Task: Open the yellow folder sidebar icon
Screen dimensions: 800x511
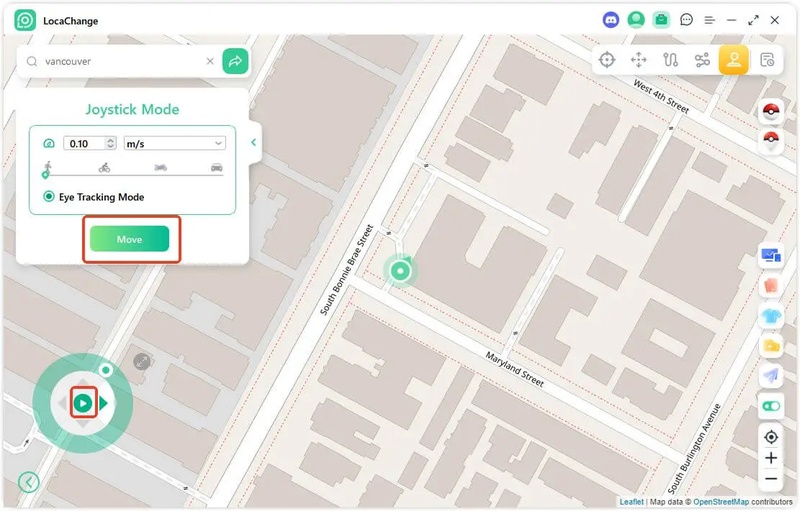Action: coord(771,346)
